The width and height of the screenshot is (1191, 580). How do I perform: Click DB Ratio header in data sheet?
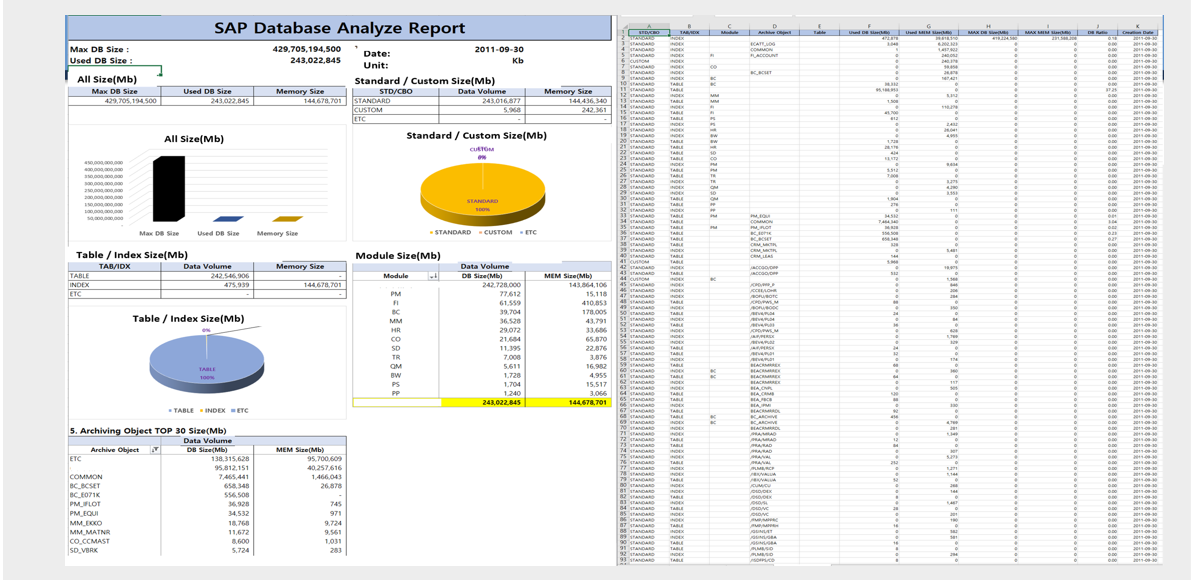click(x=1097, y=33)
